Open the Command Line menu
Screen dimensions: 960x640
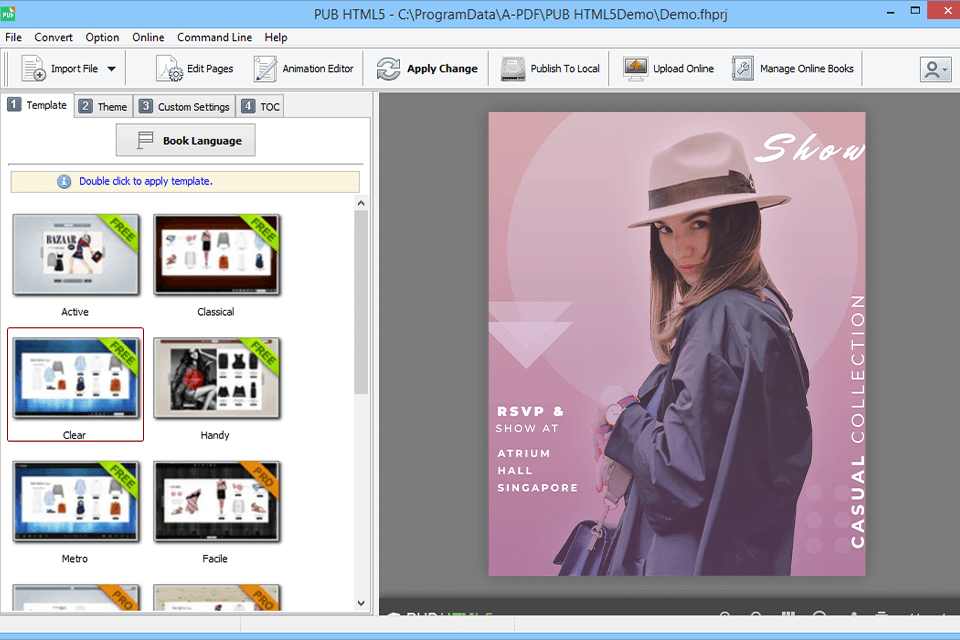point(214,37)
